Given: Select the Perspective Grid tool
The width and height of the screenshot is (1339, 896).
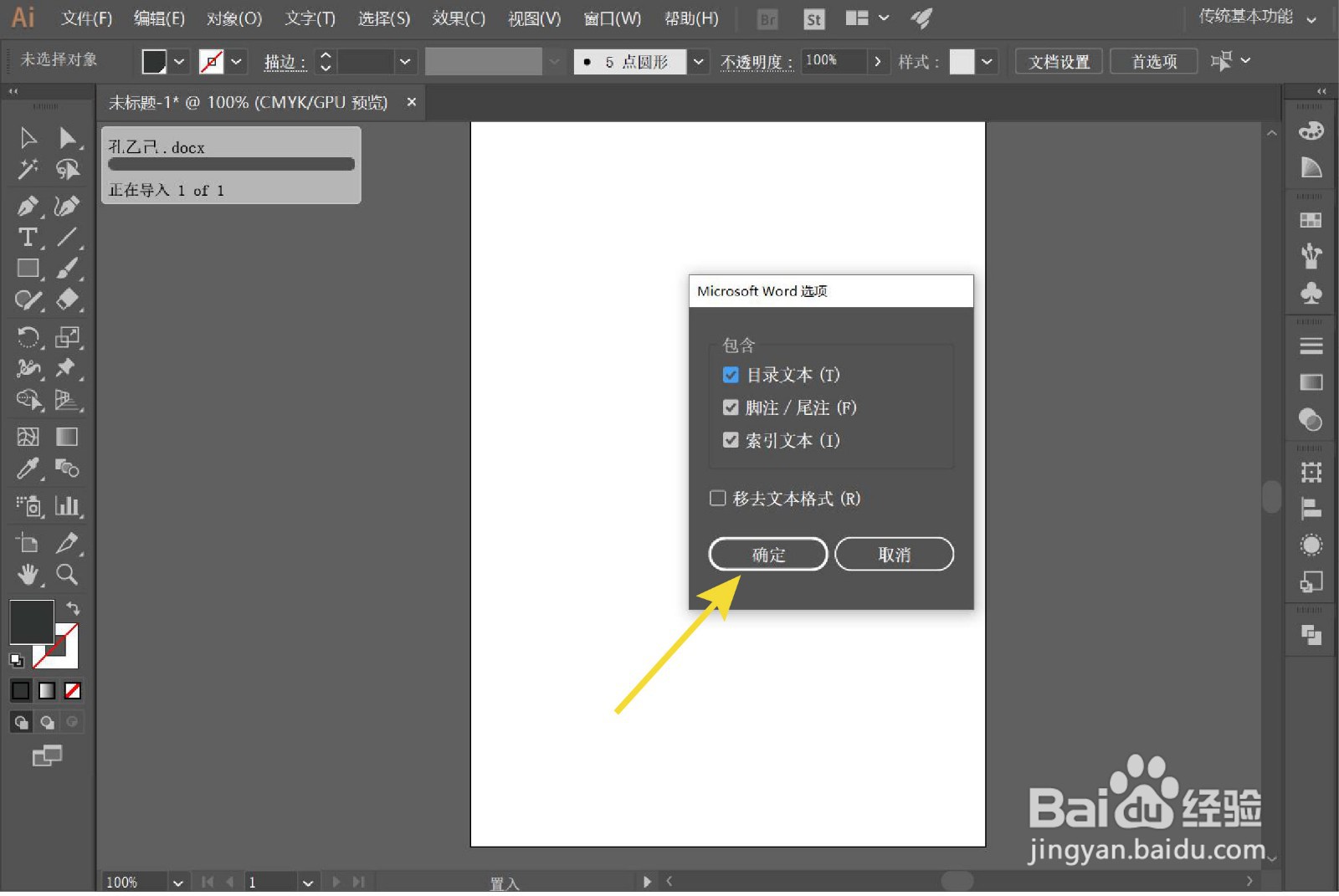Looking at the screenshot, I should (x=68, y=401).
